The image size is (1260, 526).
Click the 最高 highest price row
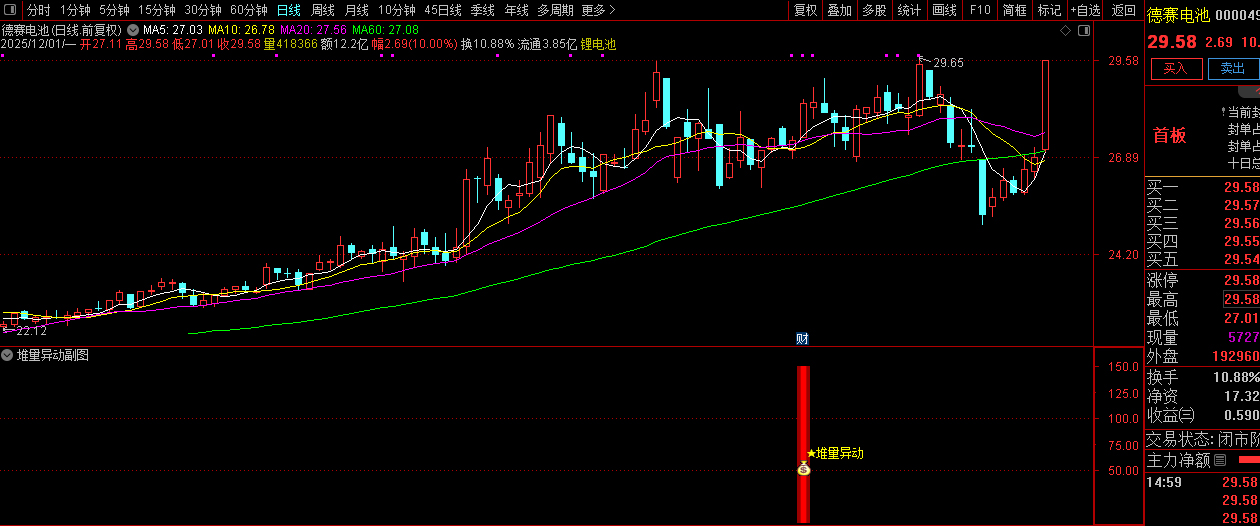pos(1202,300)
